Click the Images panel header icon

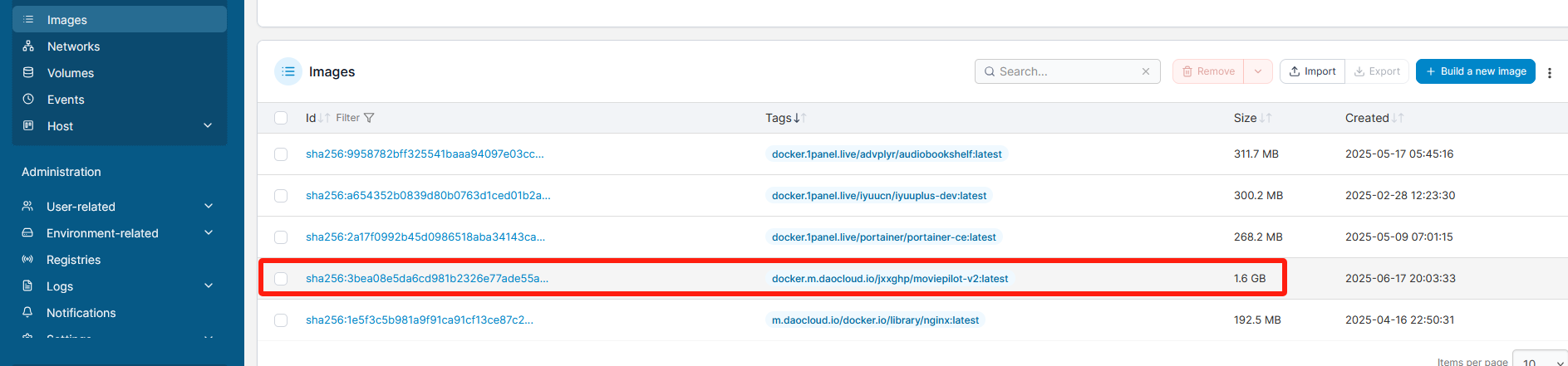pos(288,71)
